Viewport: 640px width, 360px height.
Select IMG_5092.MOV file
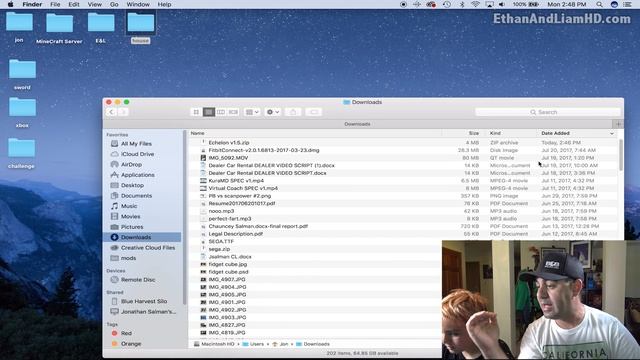tap(228, 158)
